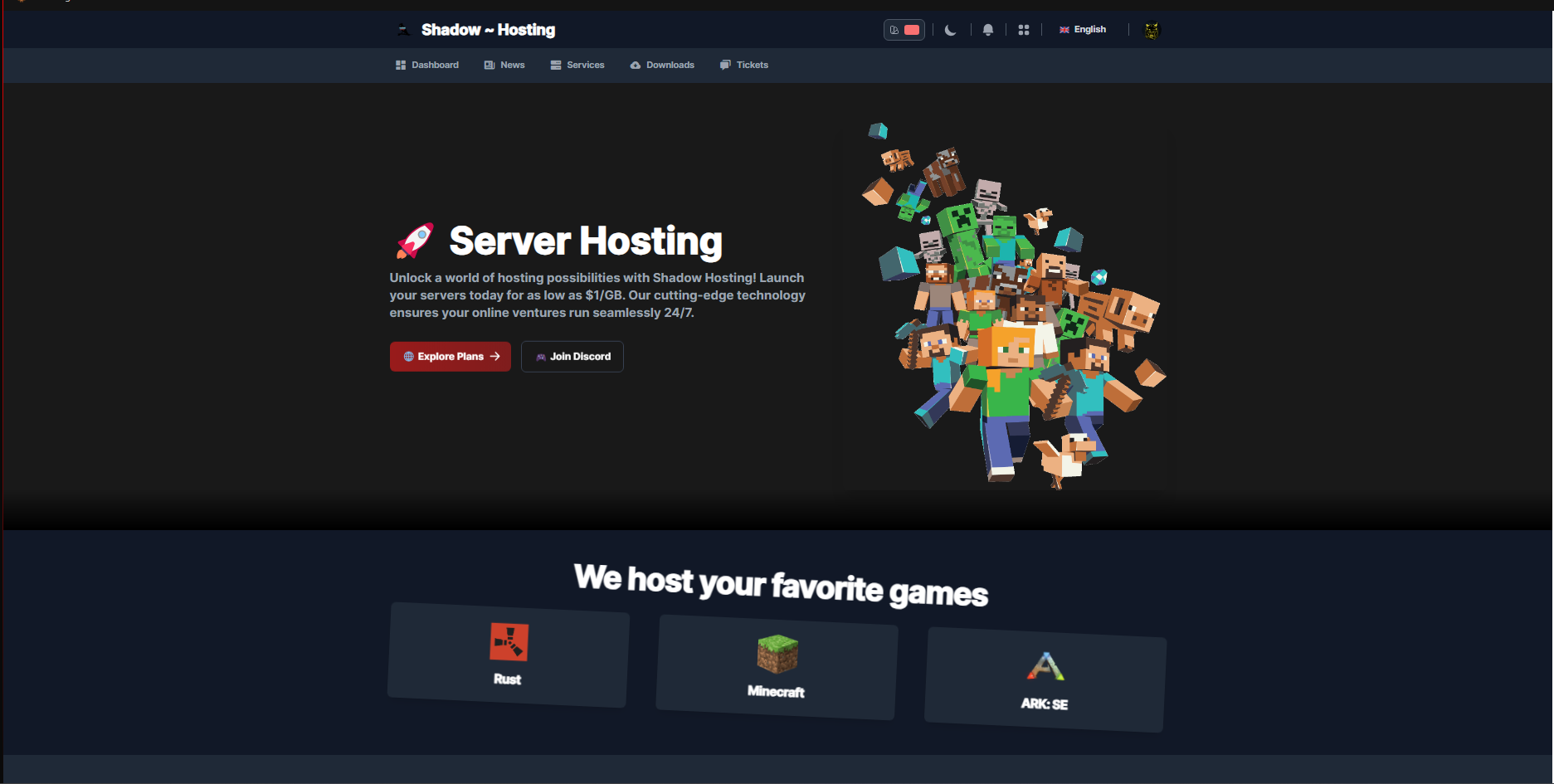Click the Rust logo icon

[x=509, y=642]
